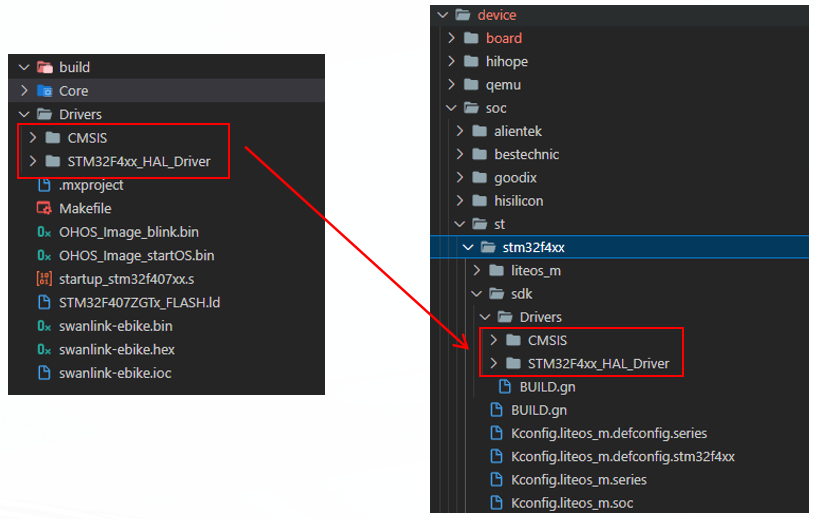Viewport: 814px width, 519px height.
Task: Click the Makefile file icon
Action: pos(44,209)
